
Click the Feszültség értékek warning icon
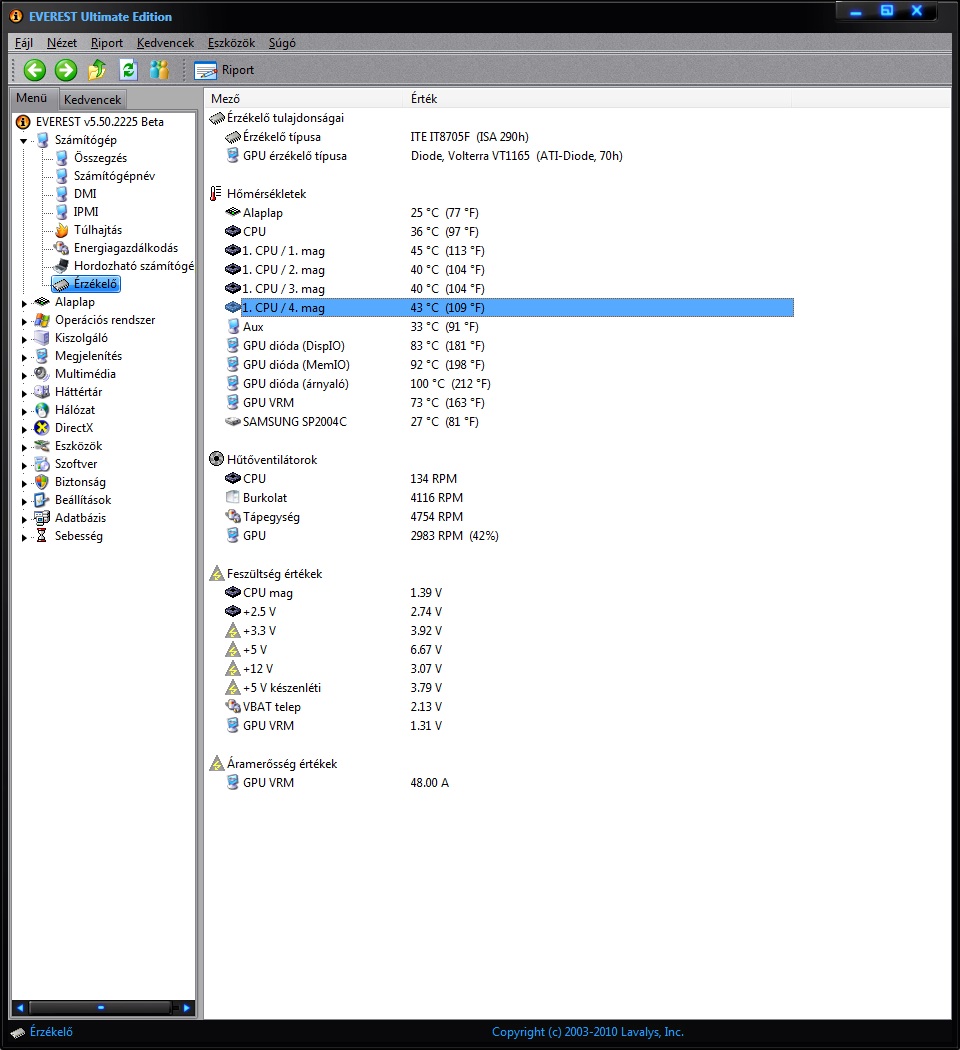pyautogui.click(x=217, y=573)
